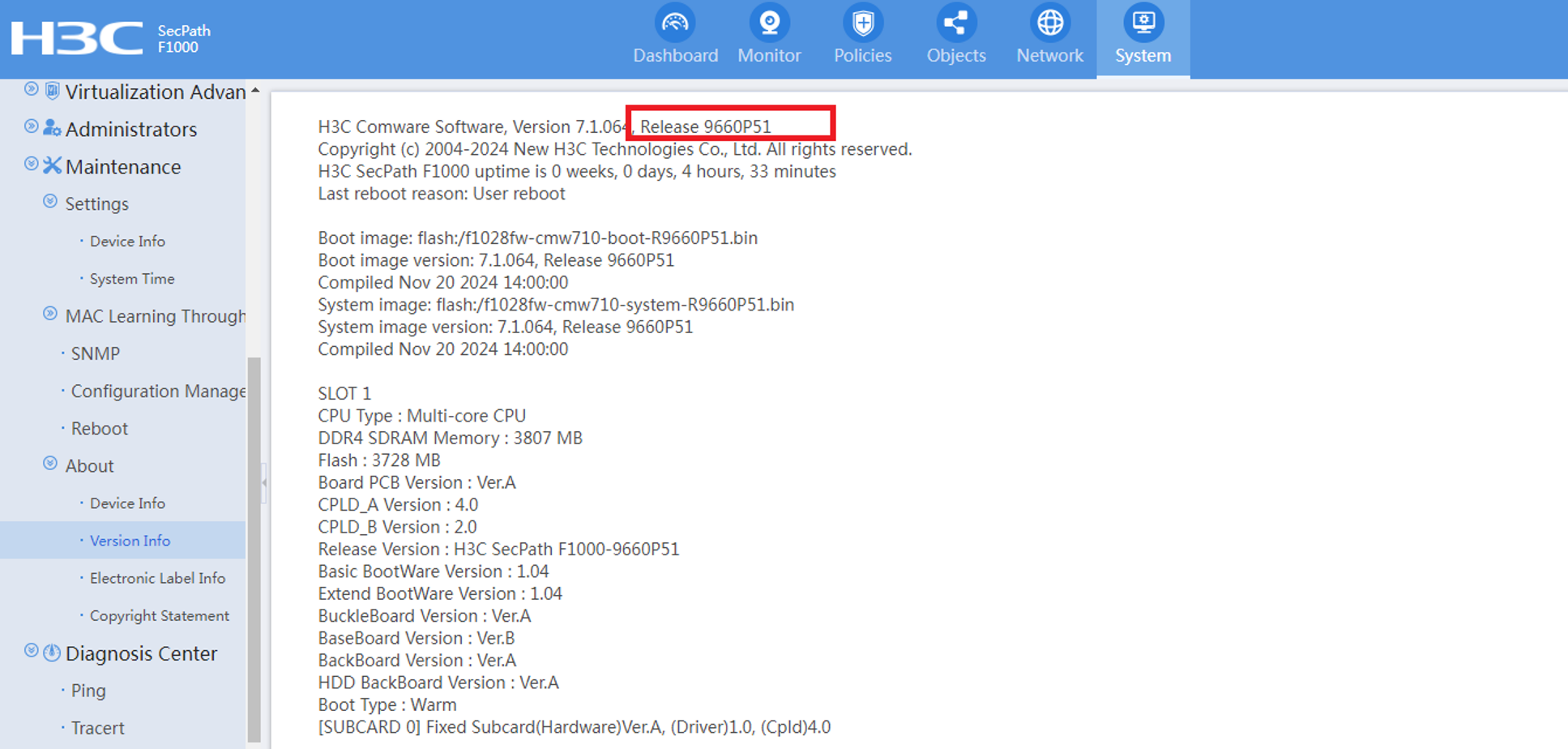Click the 'DDR4 SDRAM Memory : 3807 MB' line
This screenshot has height=749, width=1568.
(x=450, y=439)
